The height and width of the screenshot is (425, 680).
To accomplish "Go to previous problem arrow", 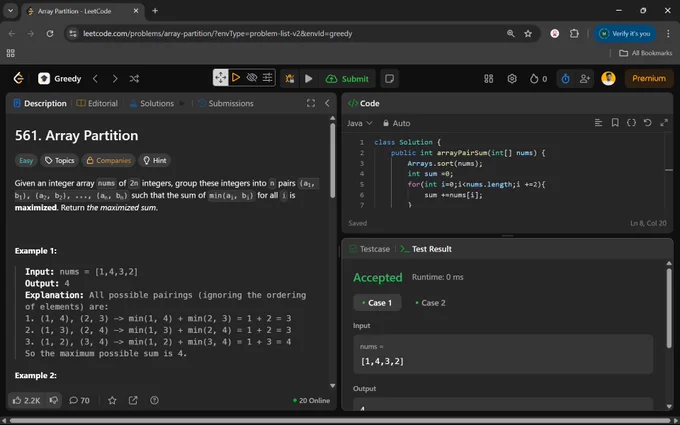I will [95, 78].
